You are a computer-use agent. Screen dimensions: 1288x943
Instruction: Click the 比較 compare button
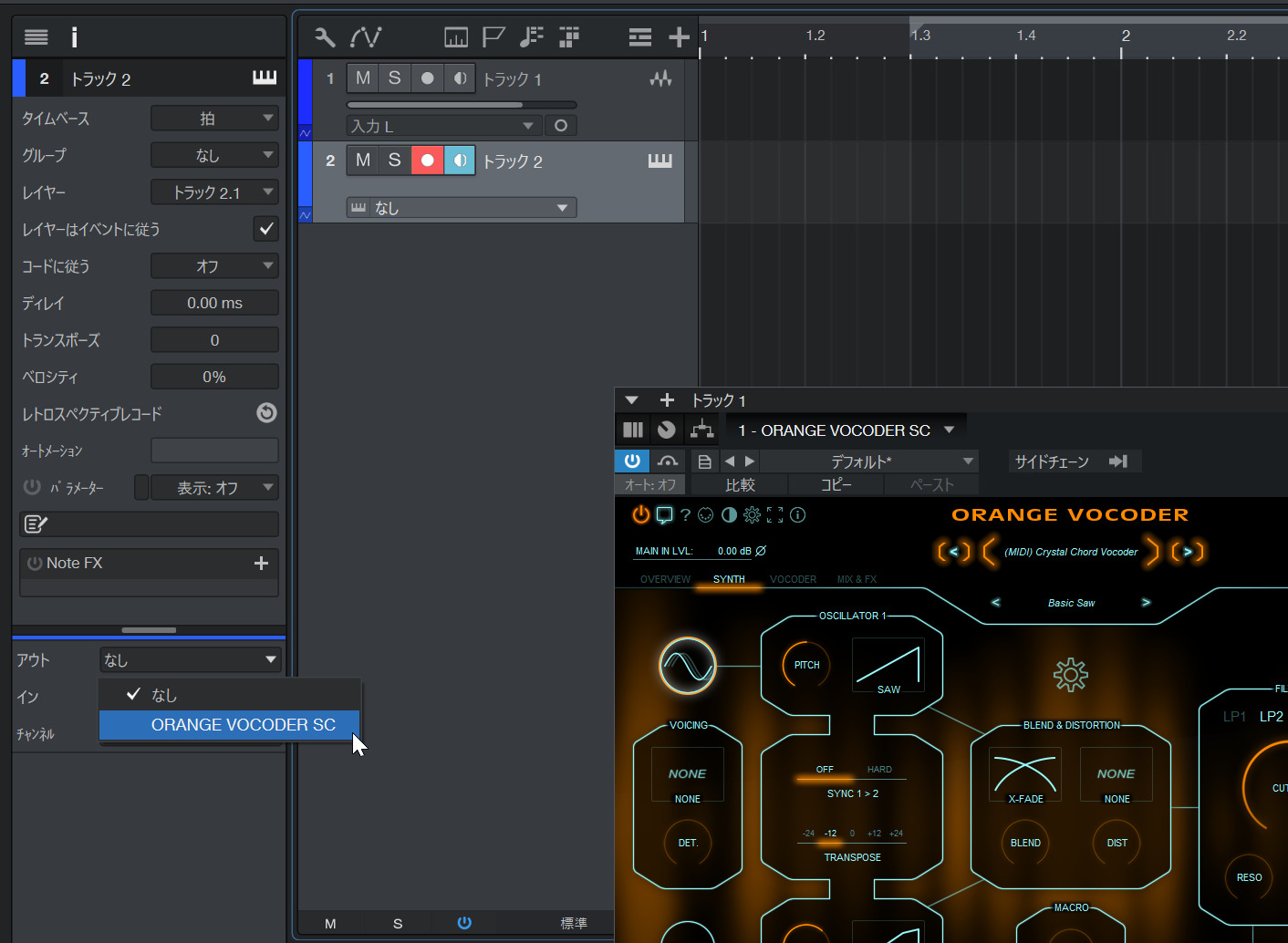(740, 485)
